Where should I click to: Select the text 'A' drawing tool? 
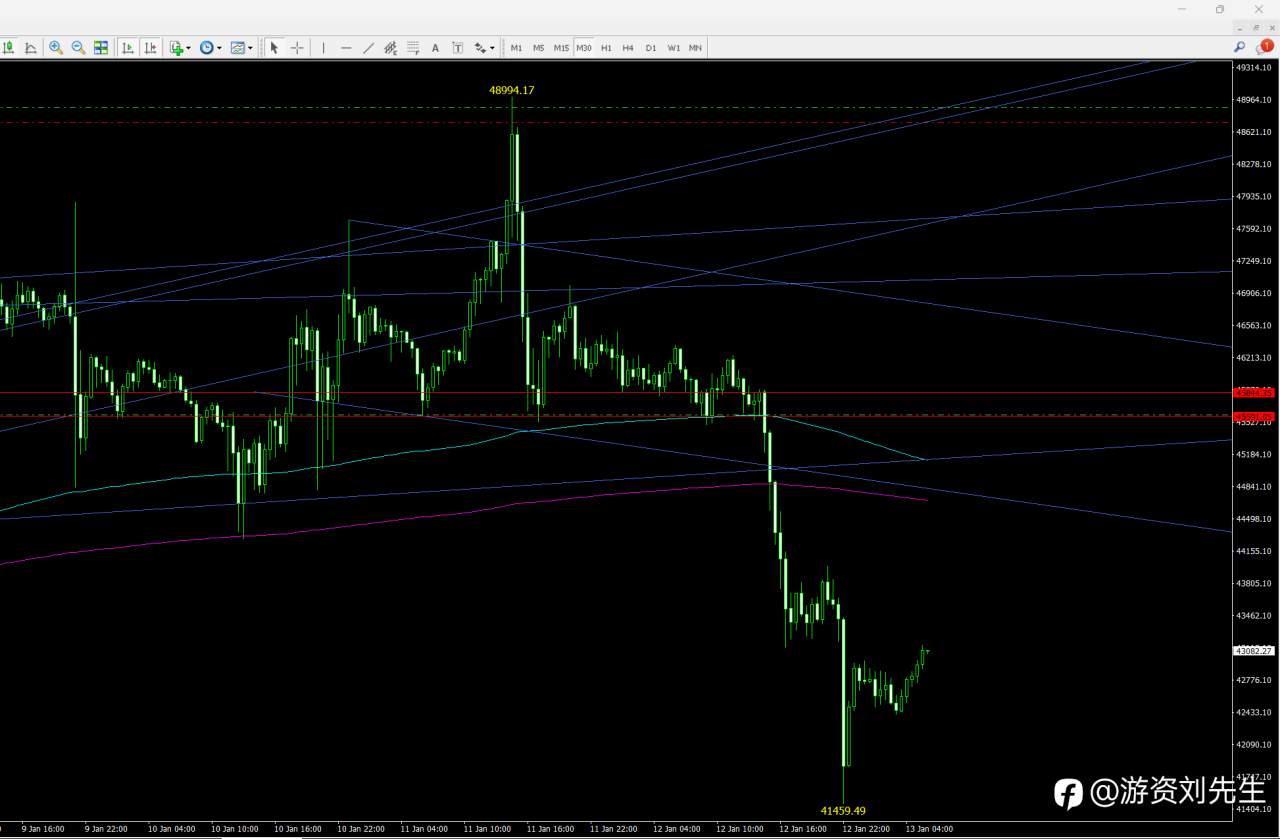[435, 47]
